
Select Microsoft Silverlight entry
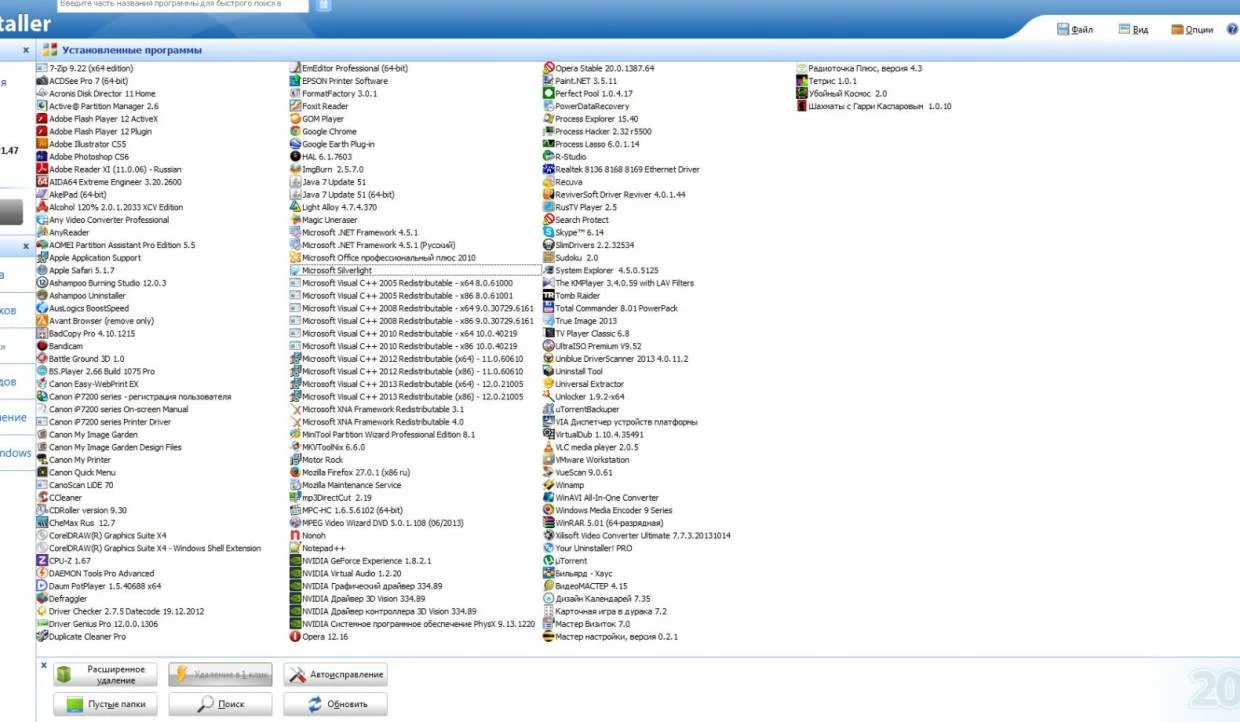coord(413,270)
